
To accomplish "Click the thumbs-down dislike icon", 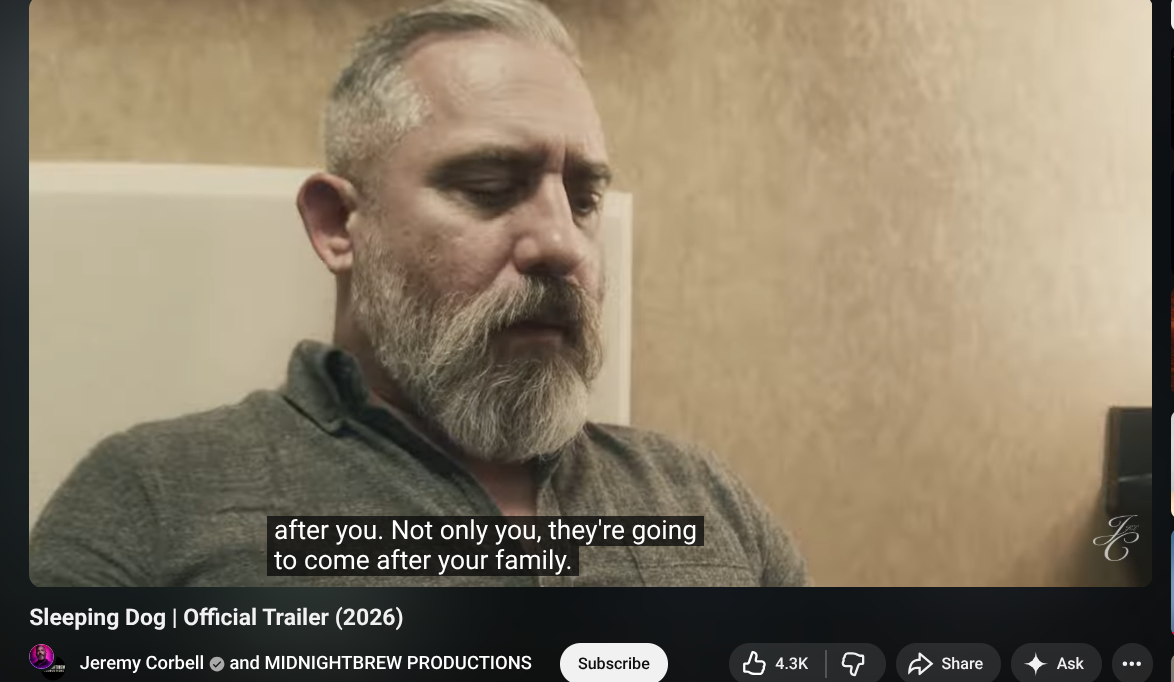I will pyautogui.click(x=853, y=663).
